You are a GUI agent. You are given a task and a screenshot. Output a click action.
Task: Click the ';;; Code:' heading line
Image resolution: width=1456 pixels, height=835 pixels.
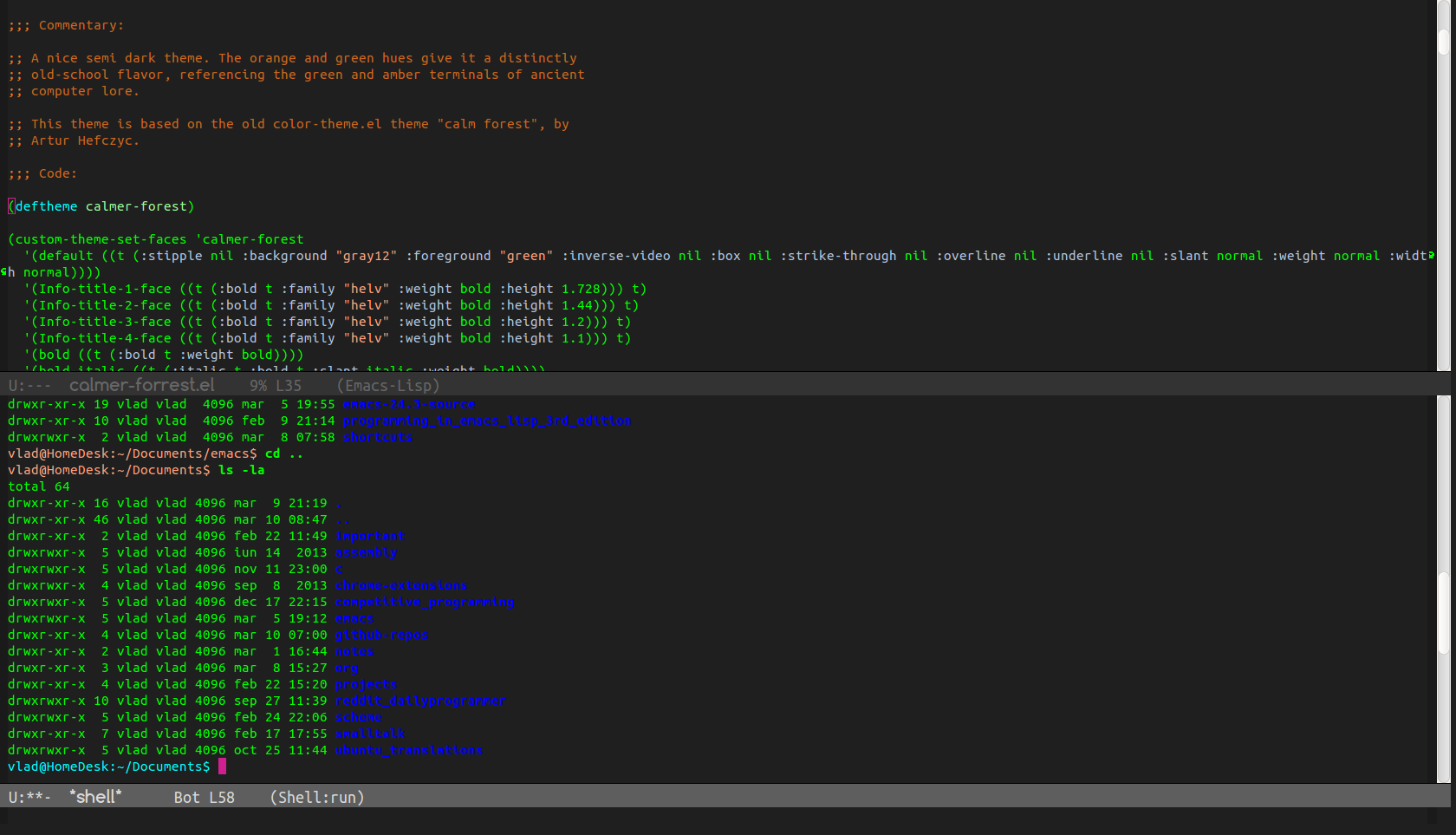click(42, 173)
